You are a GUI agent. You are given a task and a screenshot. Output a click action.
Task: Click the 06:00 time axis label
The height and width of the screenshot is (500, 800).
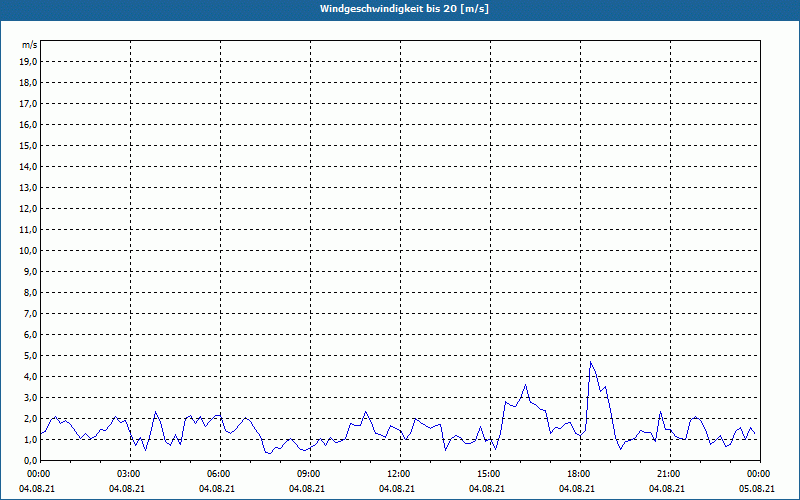click(220, 474)
